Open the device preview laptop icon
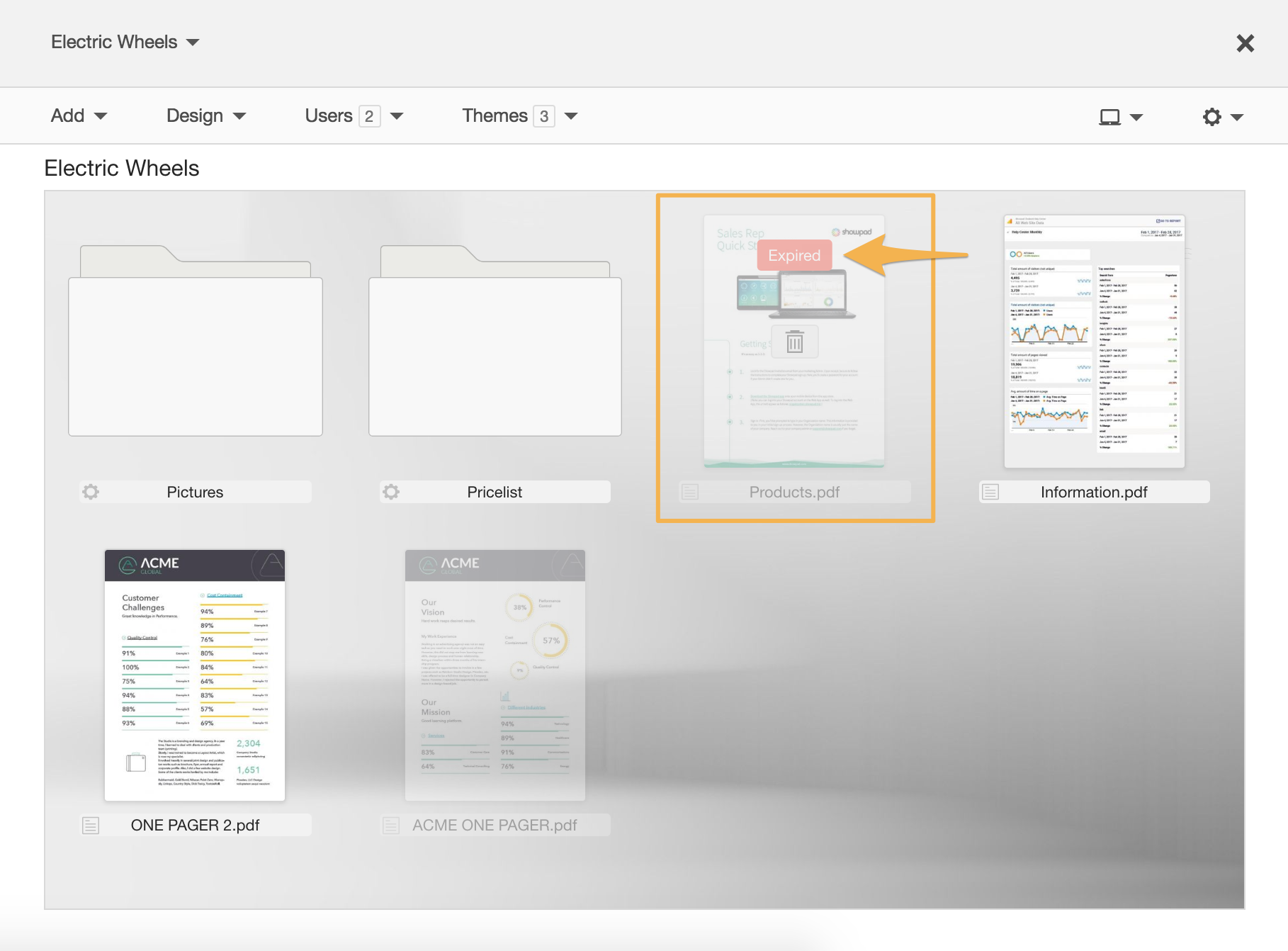This screenshot has height=951, width=1288. coord(1109,117)
